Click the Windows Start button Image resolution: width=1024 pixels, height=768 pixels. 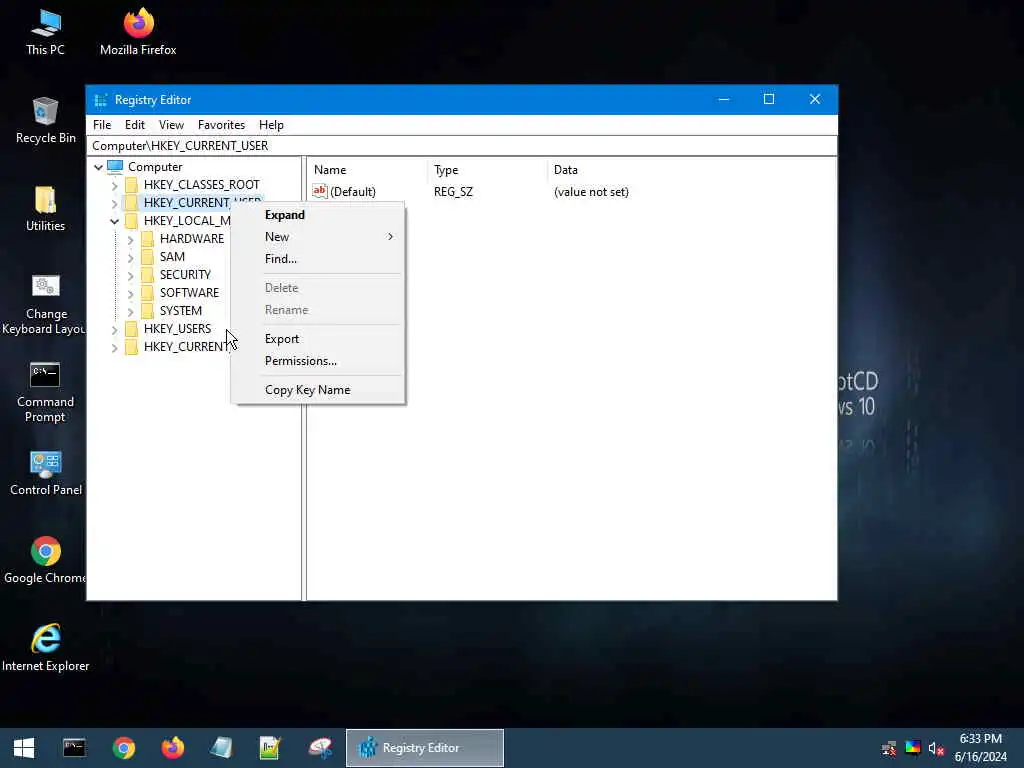[x=24, y=748]
